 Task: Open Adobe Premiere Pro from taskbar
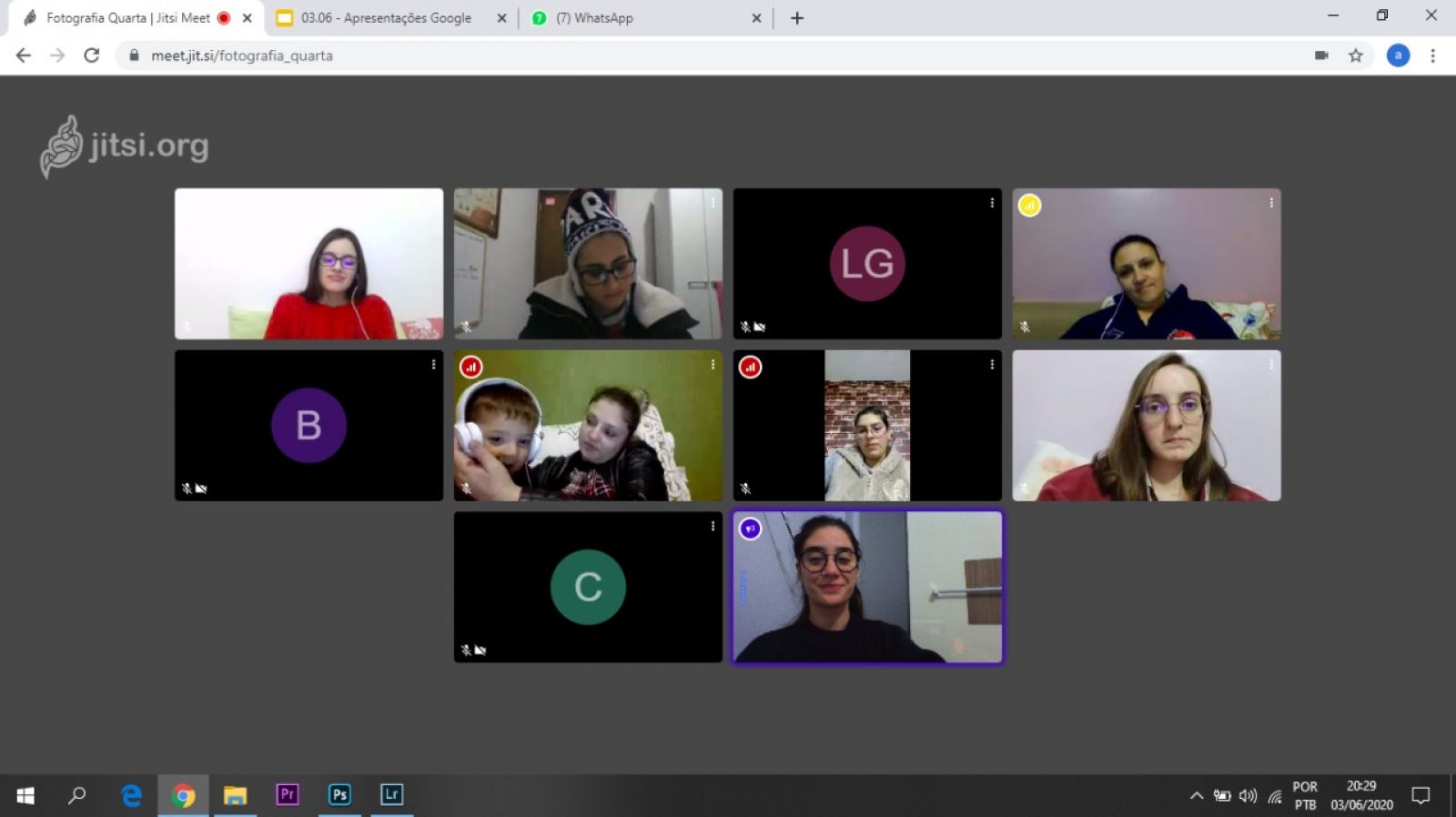coord(287,794)
